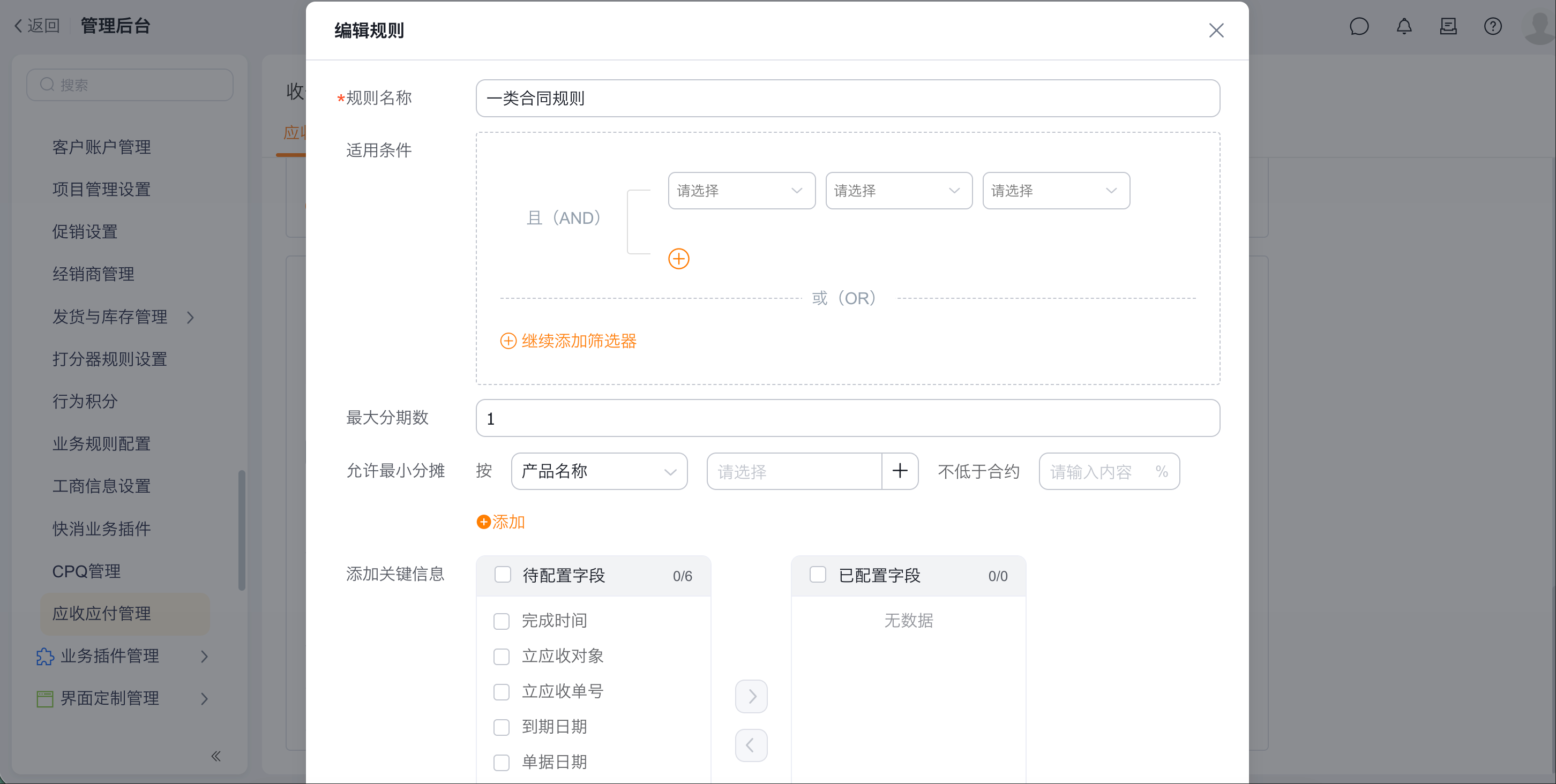Click the orange 添加 button
1556x784 pixels.
[x=501, y=522]
